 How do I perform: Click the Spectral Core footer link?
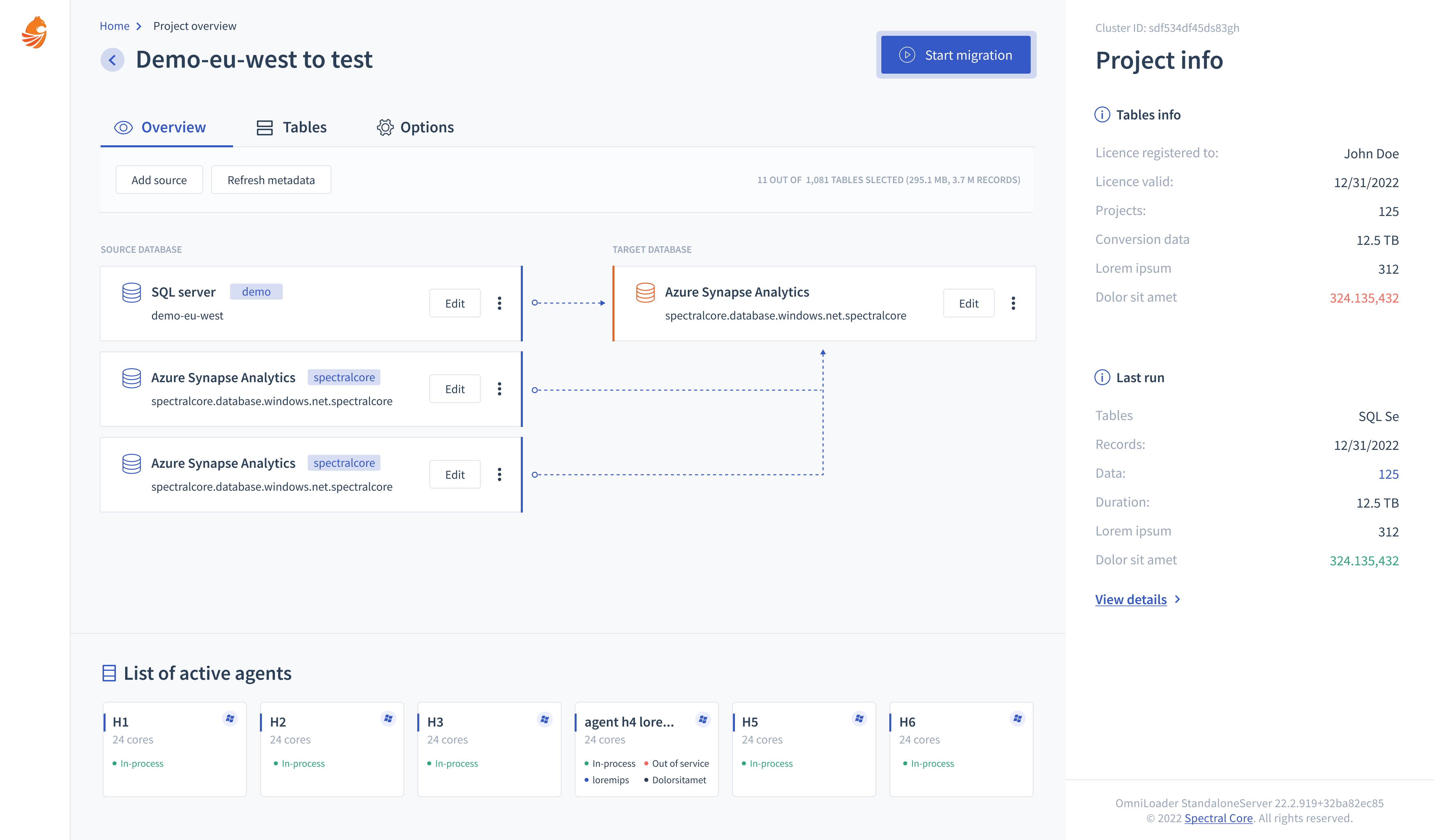pos(1218,818)
